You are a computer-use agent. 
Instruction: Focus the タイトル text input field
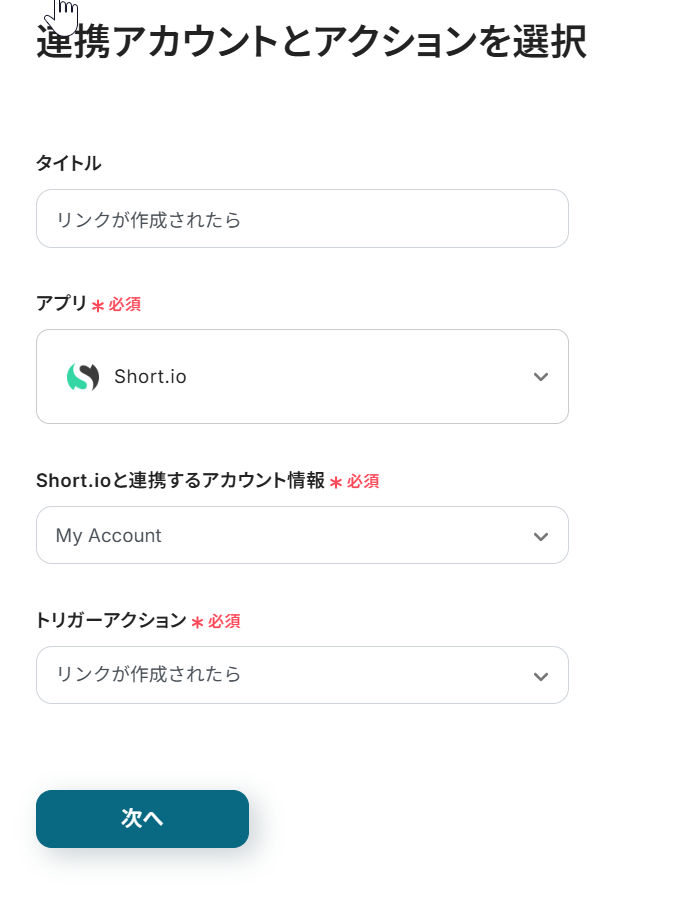302,219
